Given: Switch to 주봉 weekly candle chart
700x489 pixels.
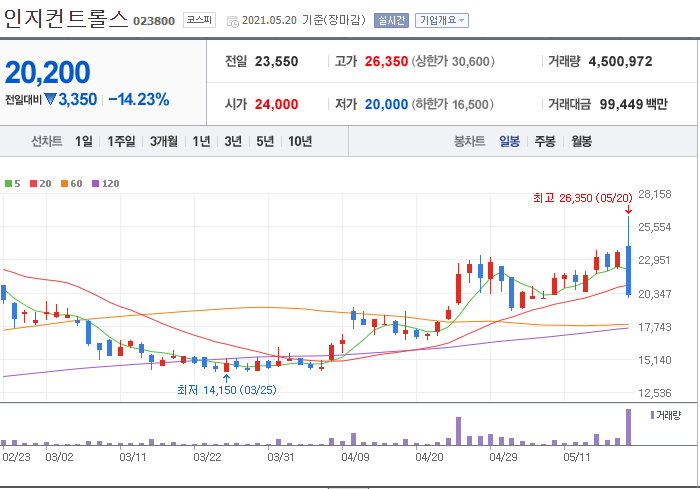Looking at the screenshot, I should (545, 142).
